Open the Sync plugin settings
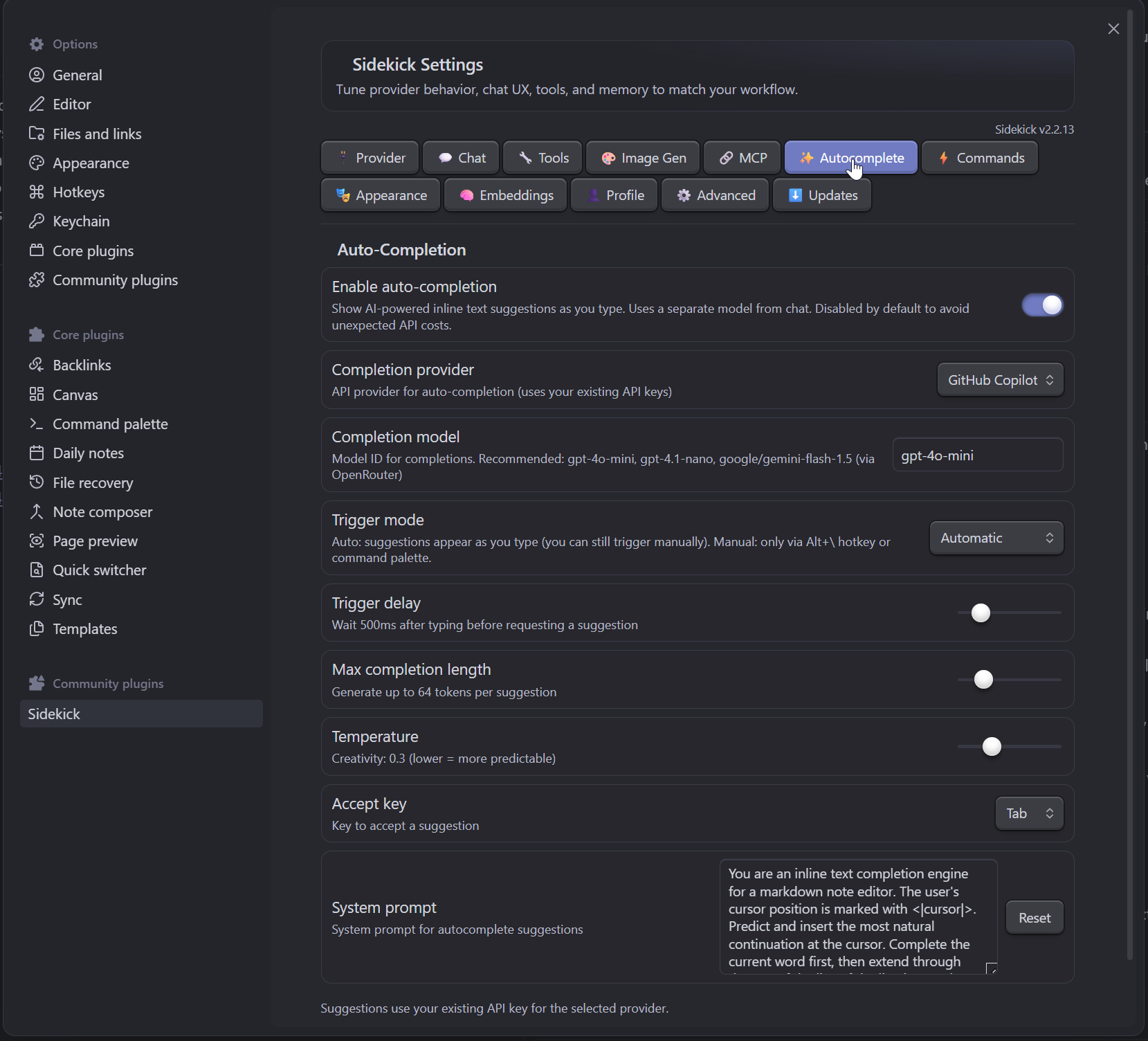This screenshot has height=1041, width=1148. pos(67,599)
